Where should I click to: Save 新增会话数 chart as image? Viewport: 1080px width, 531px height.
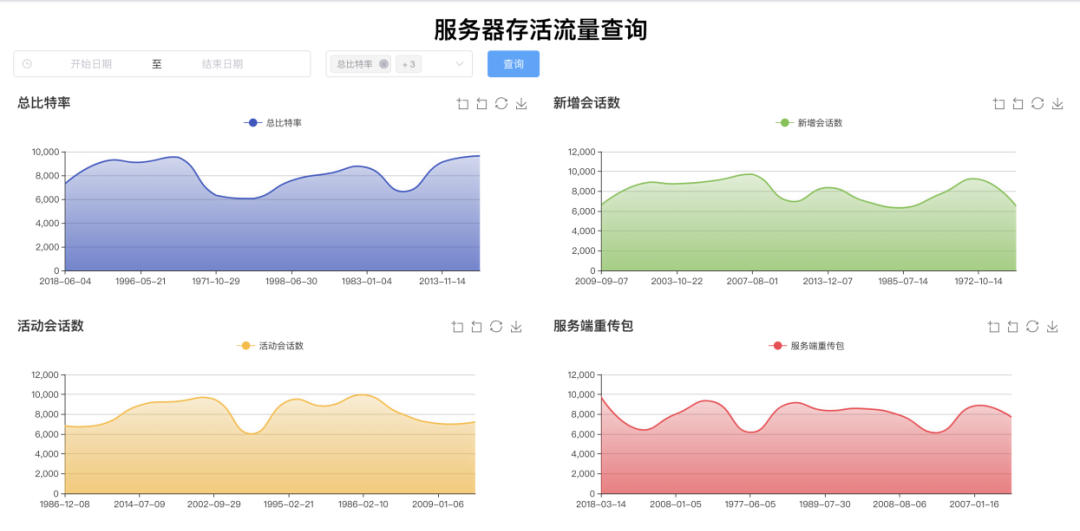point(1057,103)
